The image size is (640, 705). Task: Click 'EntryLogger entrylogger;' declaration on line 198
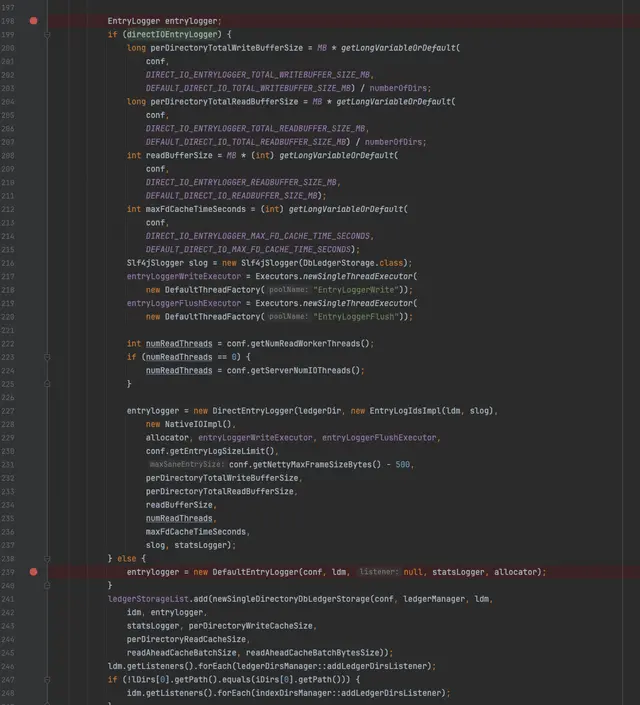(x=165, y=21)
